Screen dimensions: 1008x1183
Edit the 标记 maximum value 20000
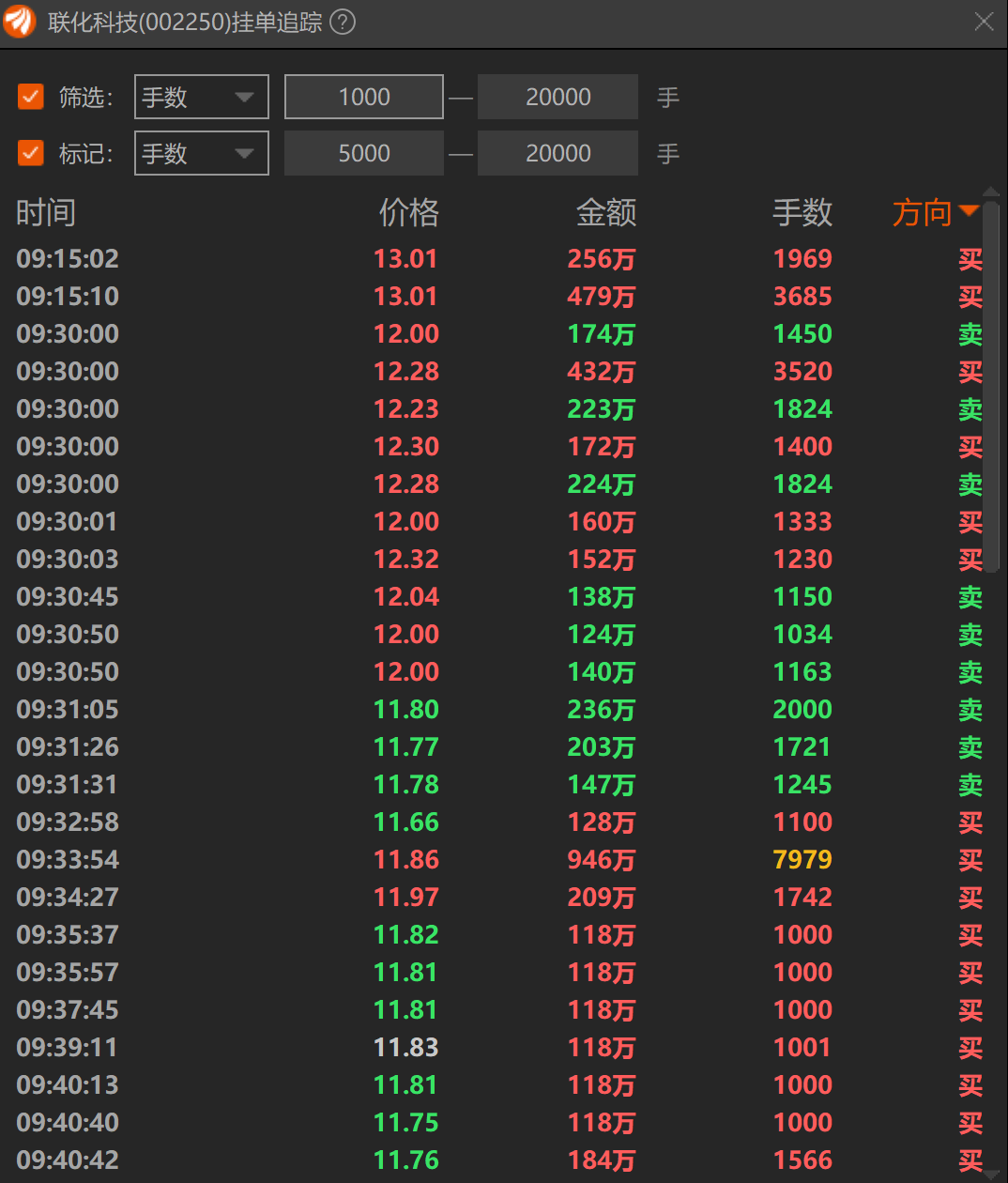click(x=558, y=153)
